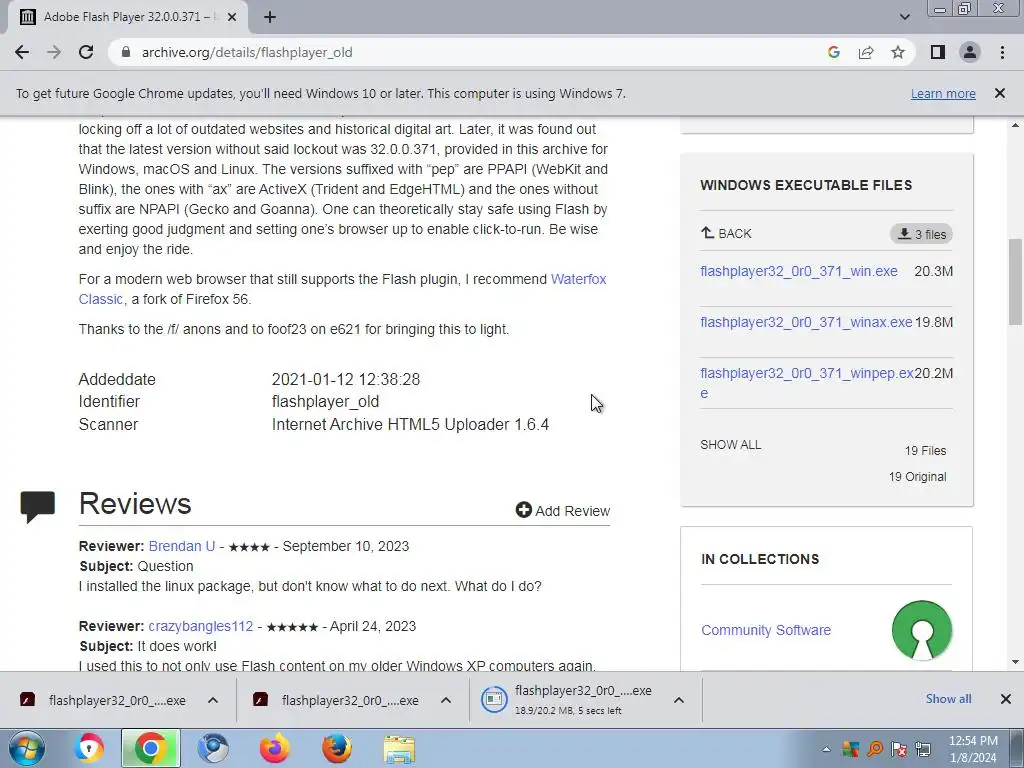Open a new browser tab
This screenshot has height=768, width=1024.
coord(270,17)
